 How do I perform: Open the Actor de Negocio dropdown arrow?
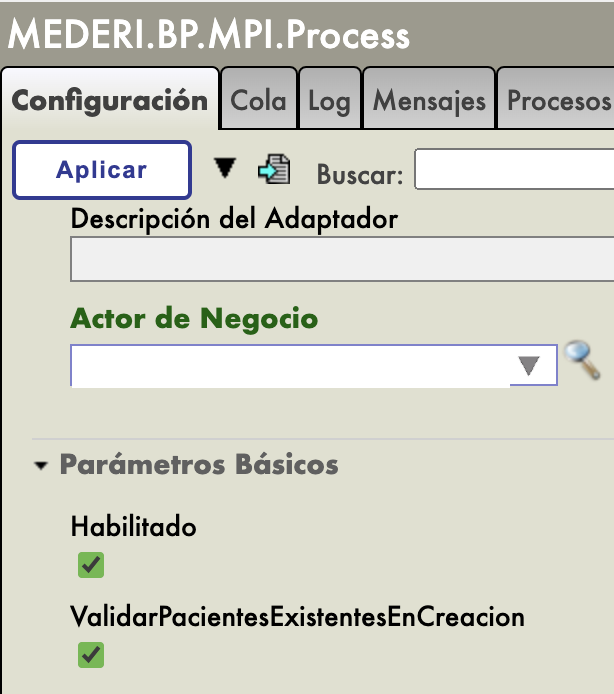[527, 367]
